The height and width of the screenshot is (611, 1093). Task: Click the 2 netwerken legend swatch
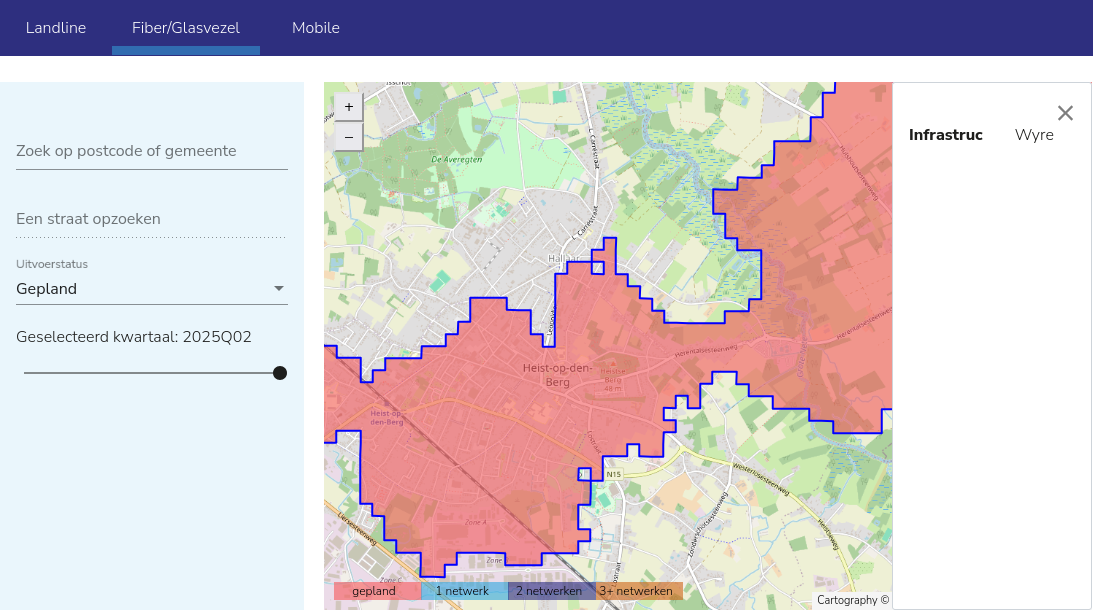(x=549, y=591)
